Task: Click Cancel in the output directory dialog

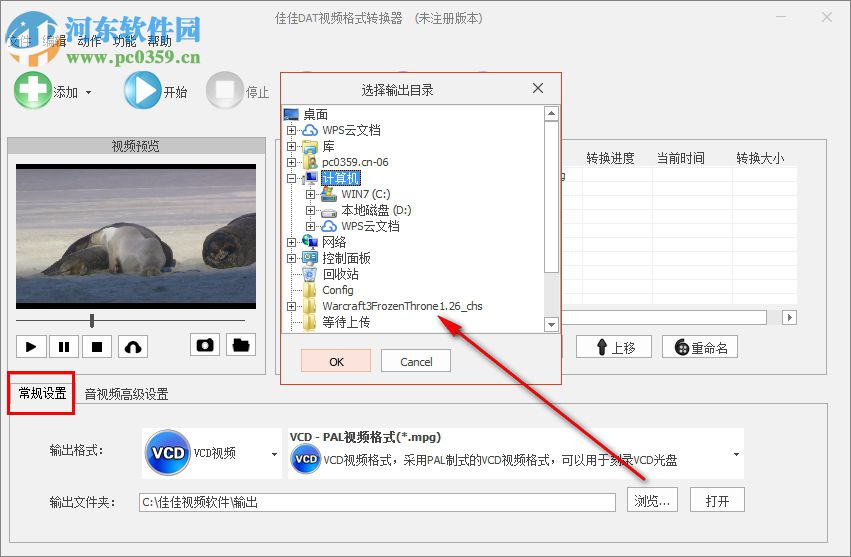Action: pos(416,362)
